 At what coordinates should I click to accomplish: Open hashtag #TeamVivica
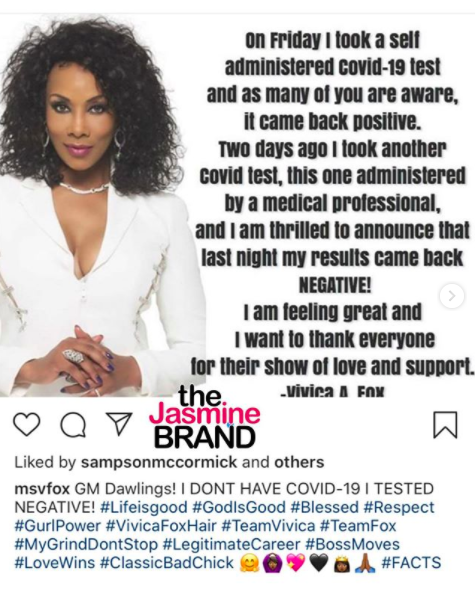(x=268, y=526)
